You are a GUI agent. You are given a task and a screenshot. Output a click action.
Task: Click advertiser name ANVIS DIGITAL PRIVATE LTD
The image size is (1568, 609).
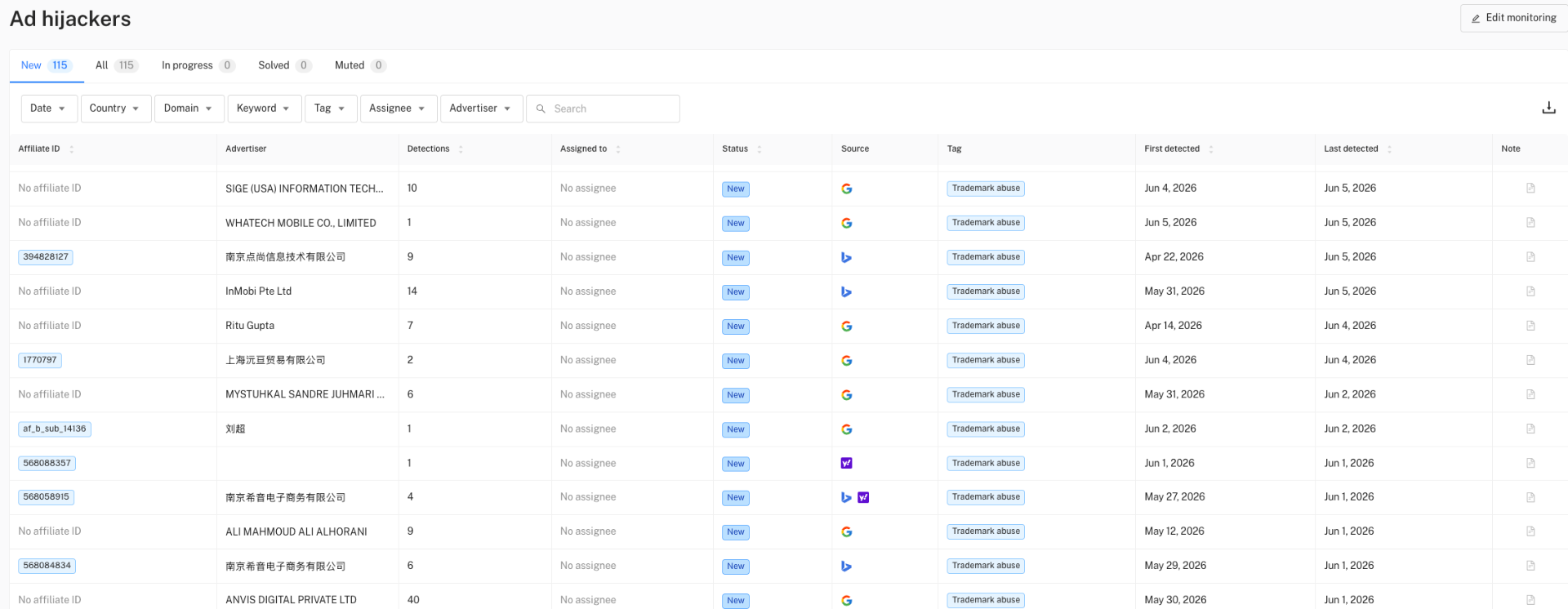(291, 600)
